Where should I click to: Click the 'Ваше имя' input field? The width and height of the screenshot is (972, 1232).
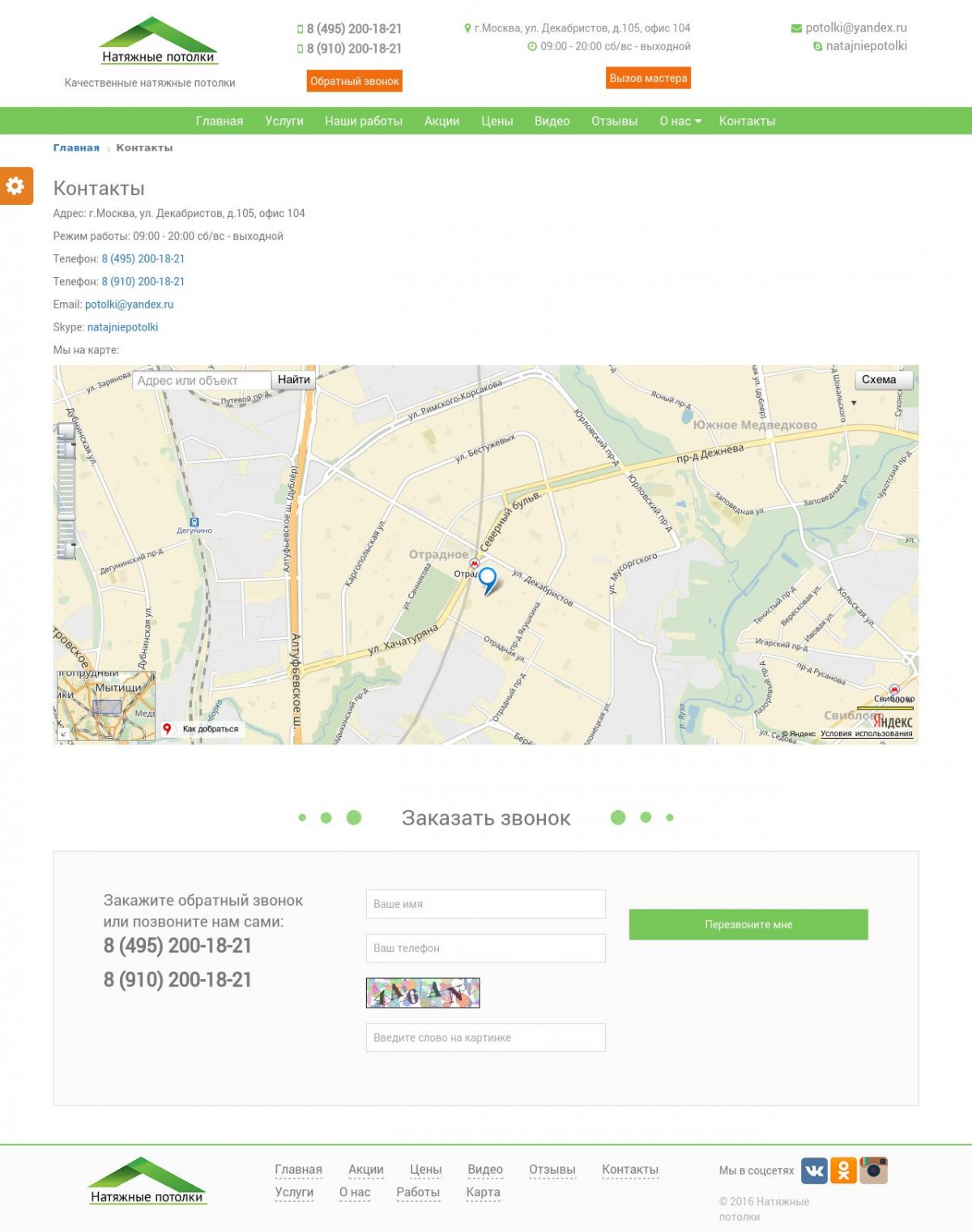(x=486, y=903)
